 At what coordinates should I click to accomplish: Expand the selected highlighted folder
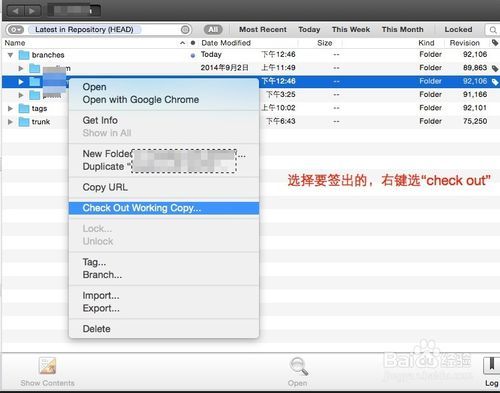point(21,82)
